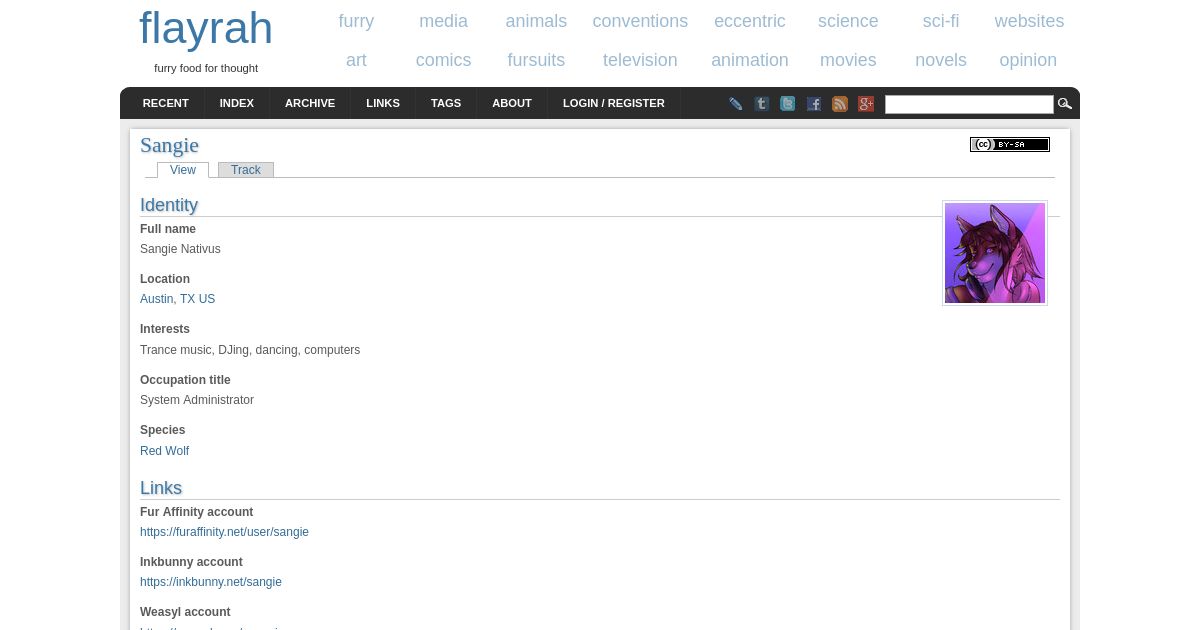Browse the furry category
1200x630 pixels.
click(356, 21)
